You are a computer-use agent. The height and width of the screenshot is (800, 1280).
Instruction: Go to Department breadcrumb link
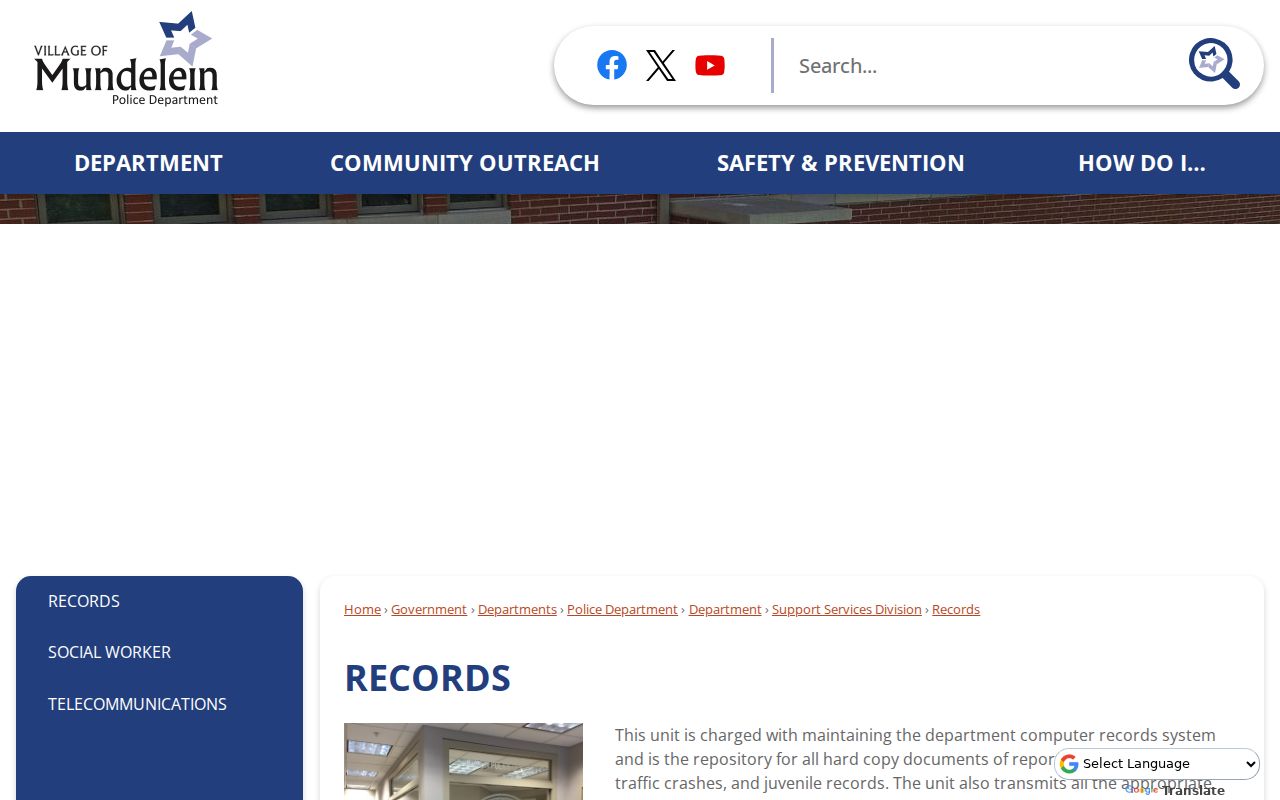[725, 609]
